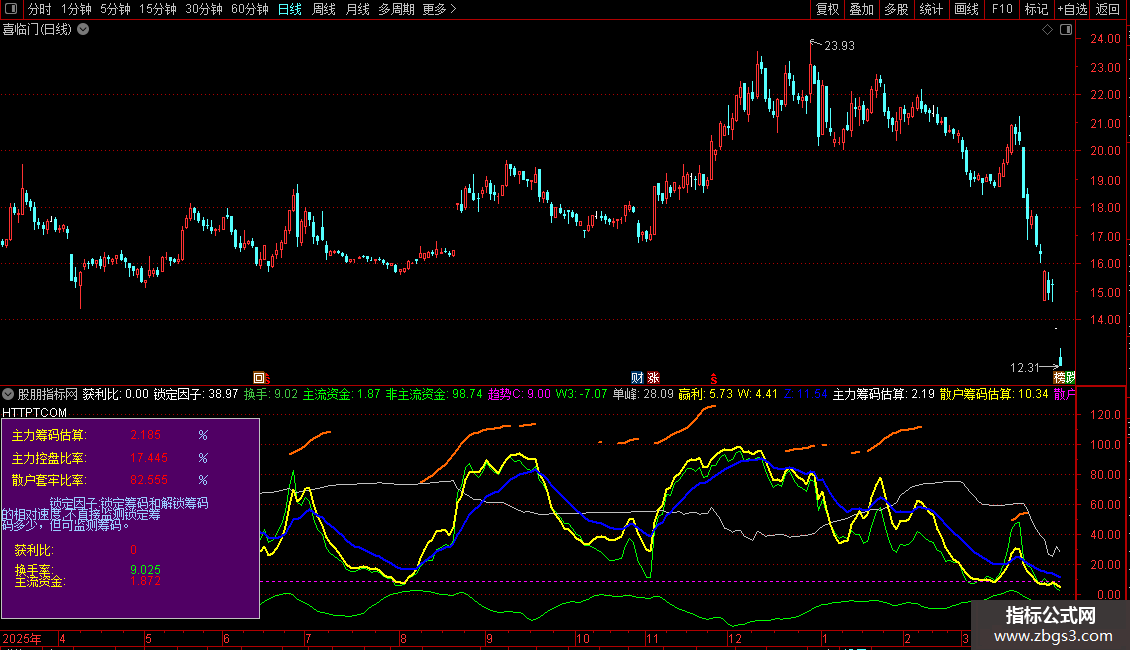Toggle the 叠加 overlay option
1130x650 pixels.
coord(861,10)
